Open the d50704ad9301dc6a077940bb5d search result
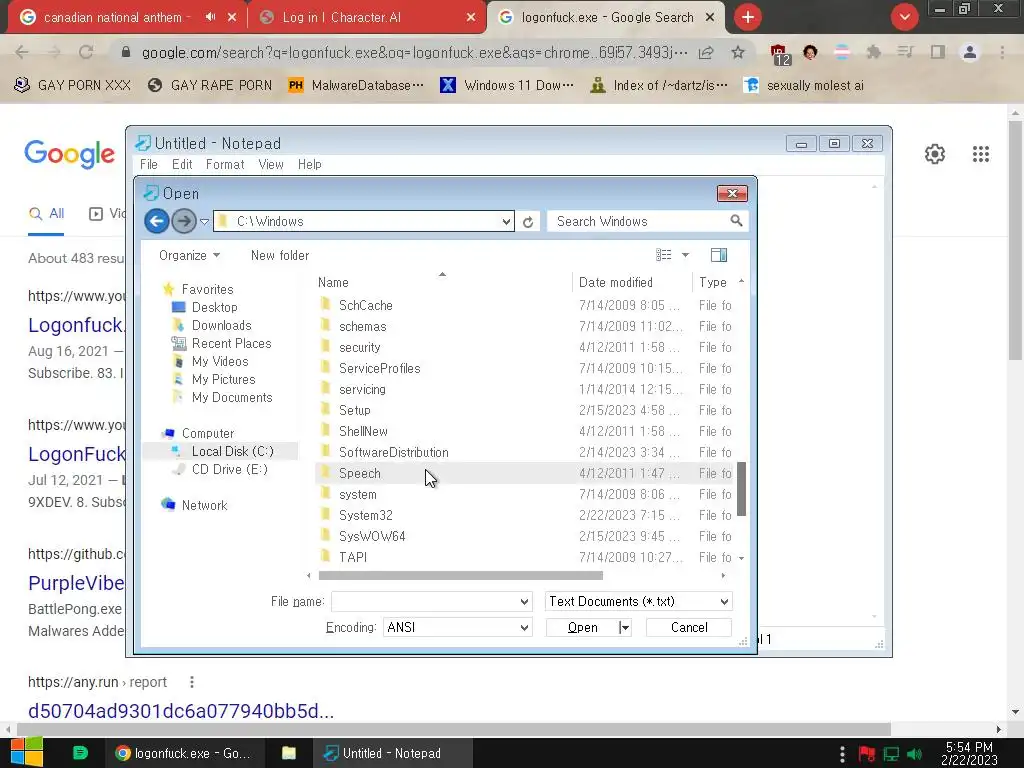Screen dimensions: 1024x768 pyautogui.click(x=181, y=711)
